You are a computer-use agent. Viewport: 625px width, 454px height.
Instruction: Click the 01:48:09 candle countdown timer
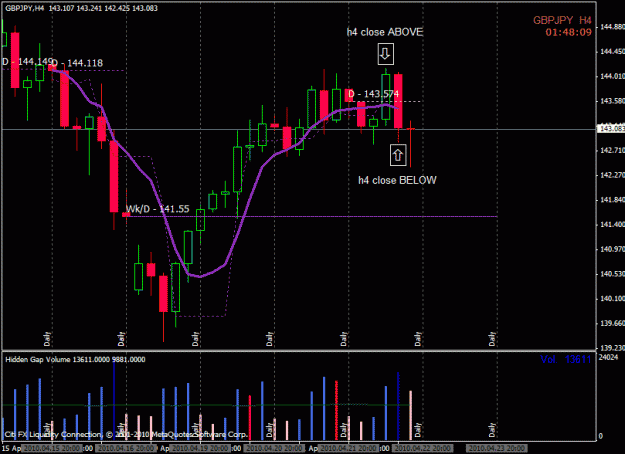point(568,32)
